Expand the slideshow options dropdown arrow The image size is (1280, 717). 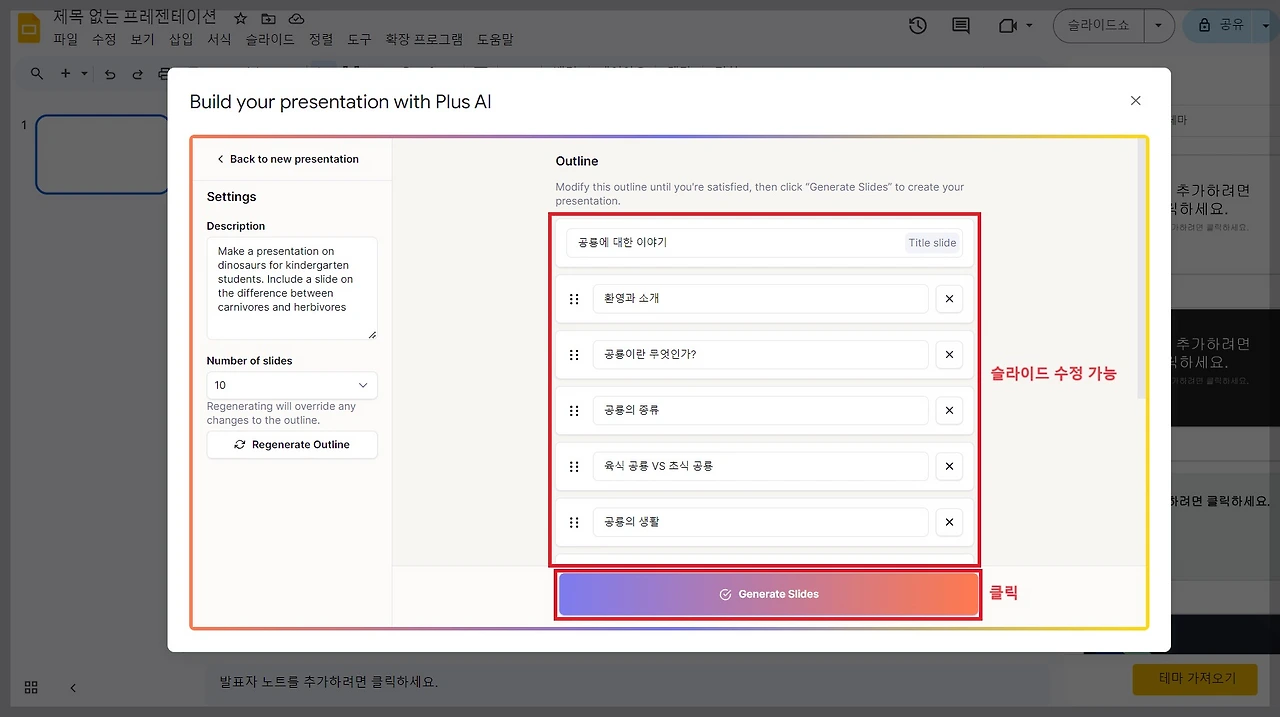pyautogui.click(x=1159, y=25)
